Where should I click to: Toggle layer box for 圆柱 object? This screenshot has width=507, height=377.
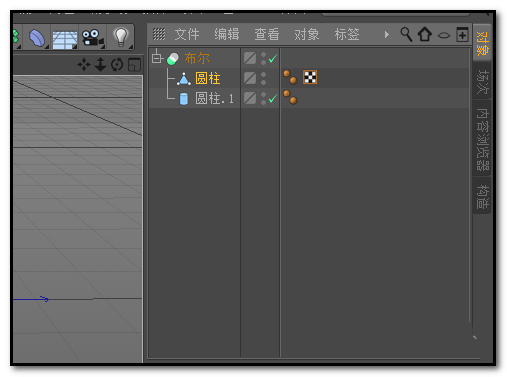(x=250, y=78)
